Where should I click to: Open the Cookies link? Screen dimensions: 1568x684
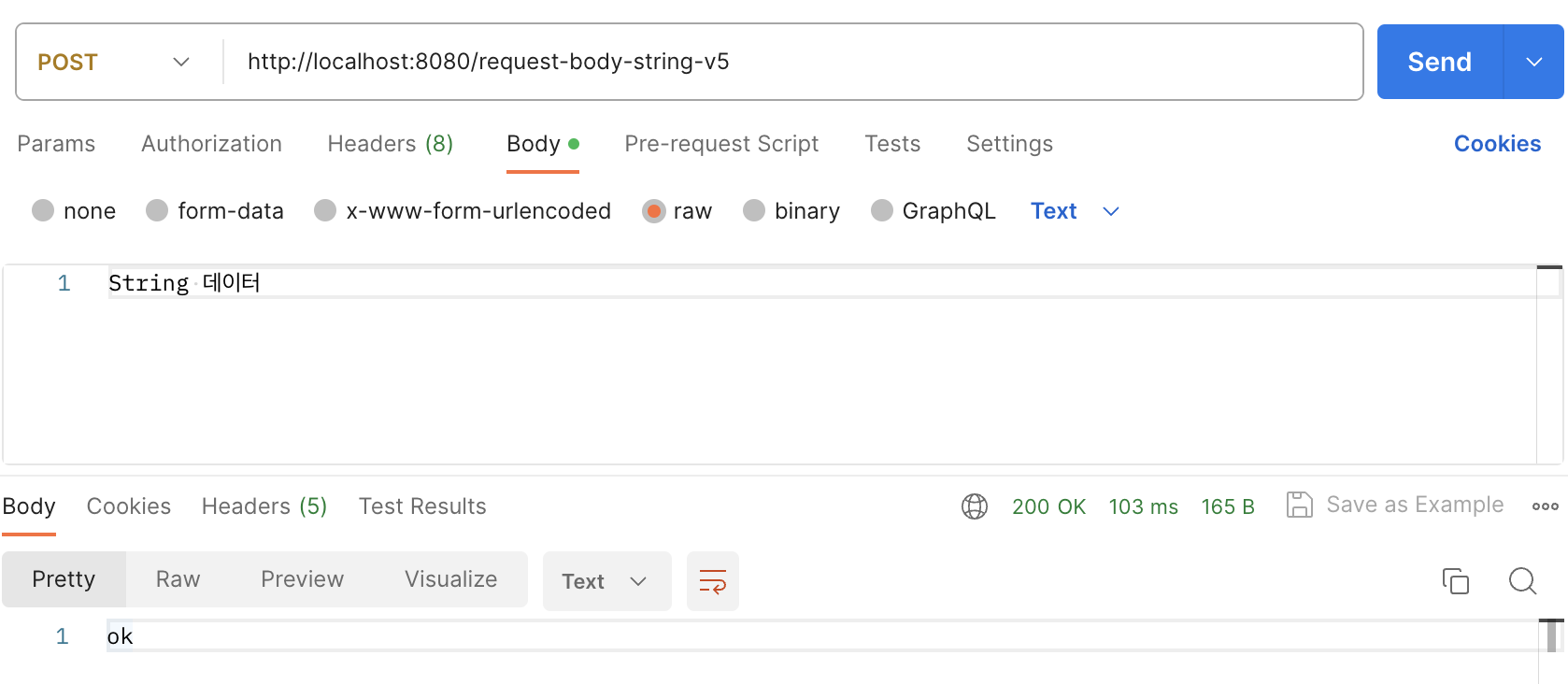click(x=1497, y=144)
